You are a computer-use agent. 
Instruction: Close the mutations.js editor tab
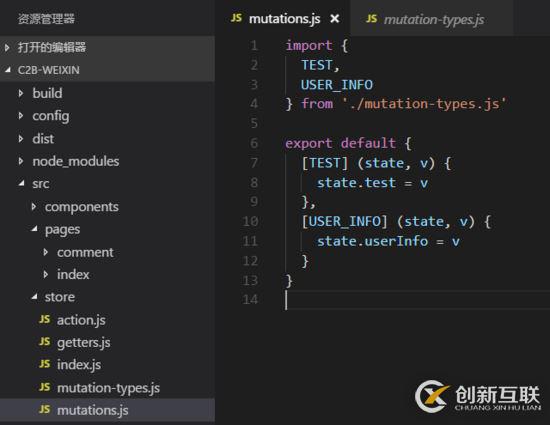click(335, 18)
